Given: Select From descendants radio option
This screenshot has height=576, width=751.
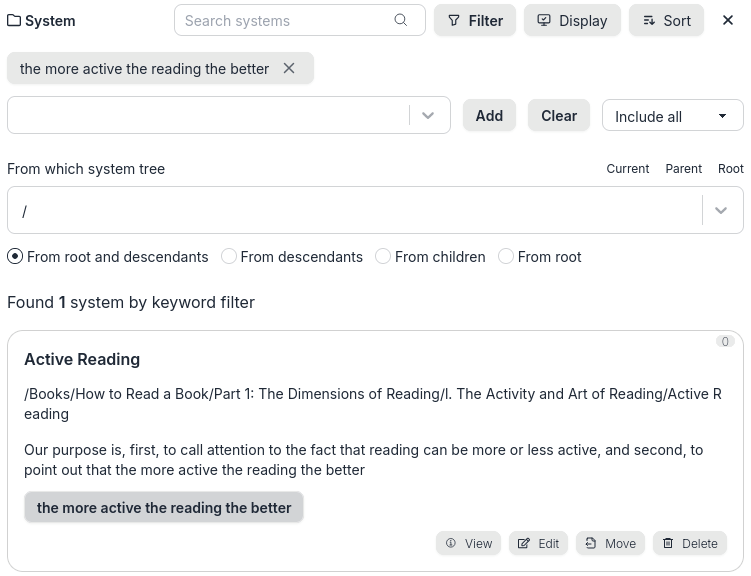Looking at the screenshot, I should click(229, 257).
